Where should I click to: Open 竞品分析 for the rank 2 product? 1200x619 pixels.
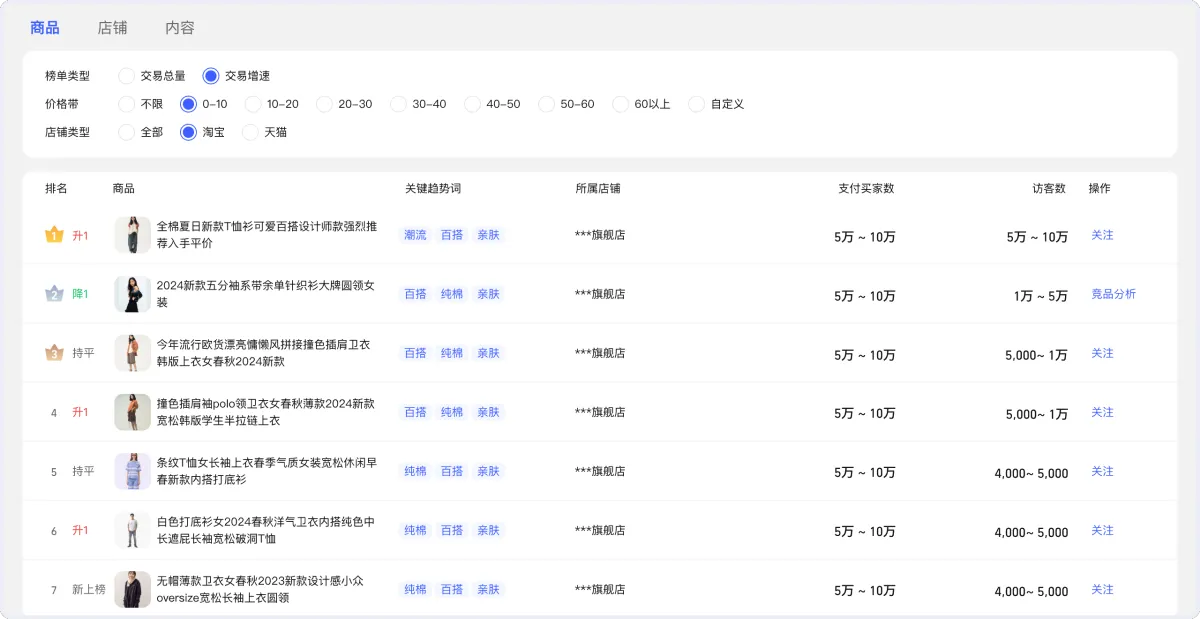pos(1114,294)
